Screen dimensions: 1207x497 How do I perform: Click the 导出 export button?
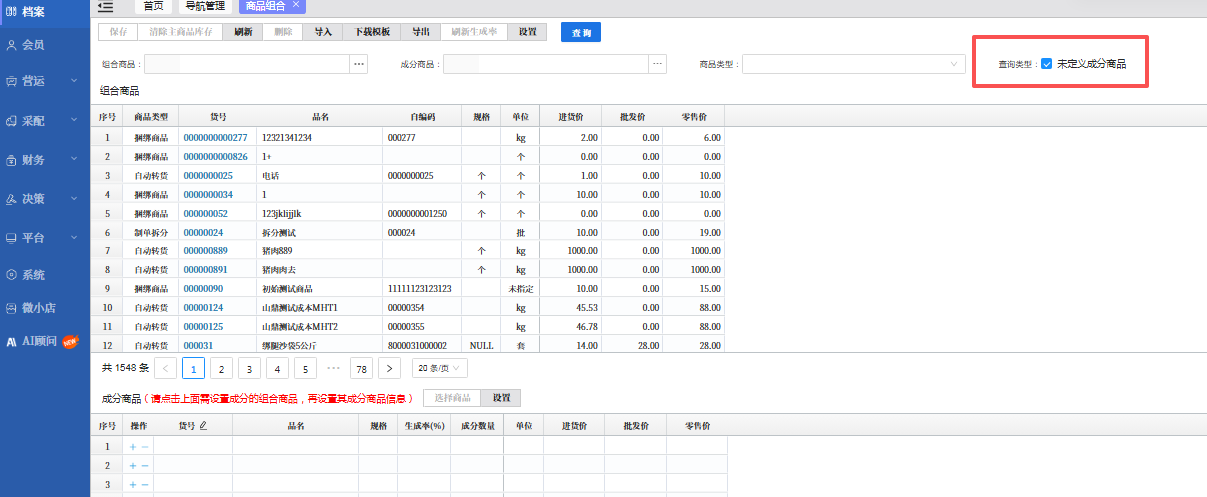422,32
